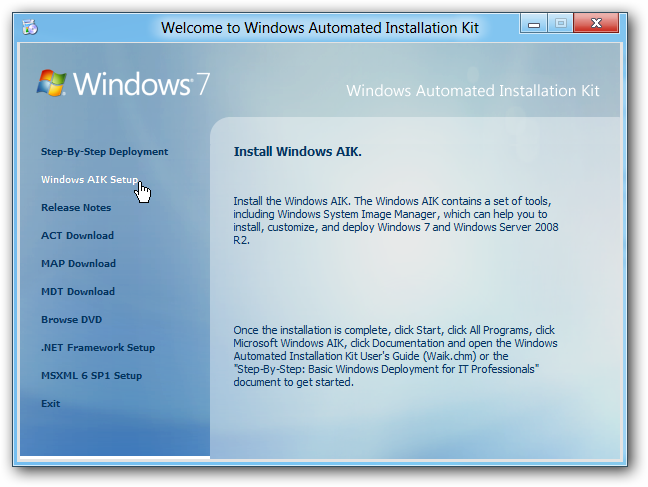Viewport: 648px width, 487px height.
Task: Click the installer icon in title bar
Action: pyautogui.click(x=30, y=28)
